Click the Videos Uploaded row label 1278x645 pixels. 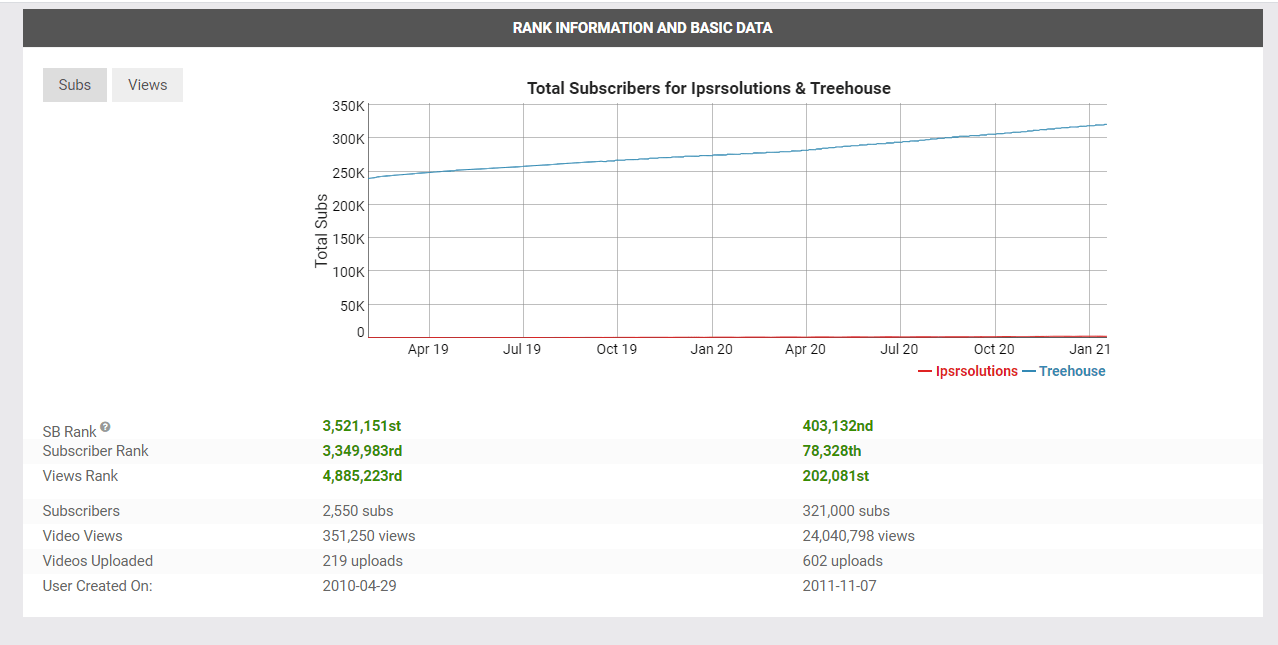[97, 561]
